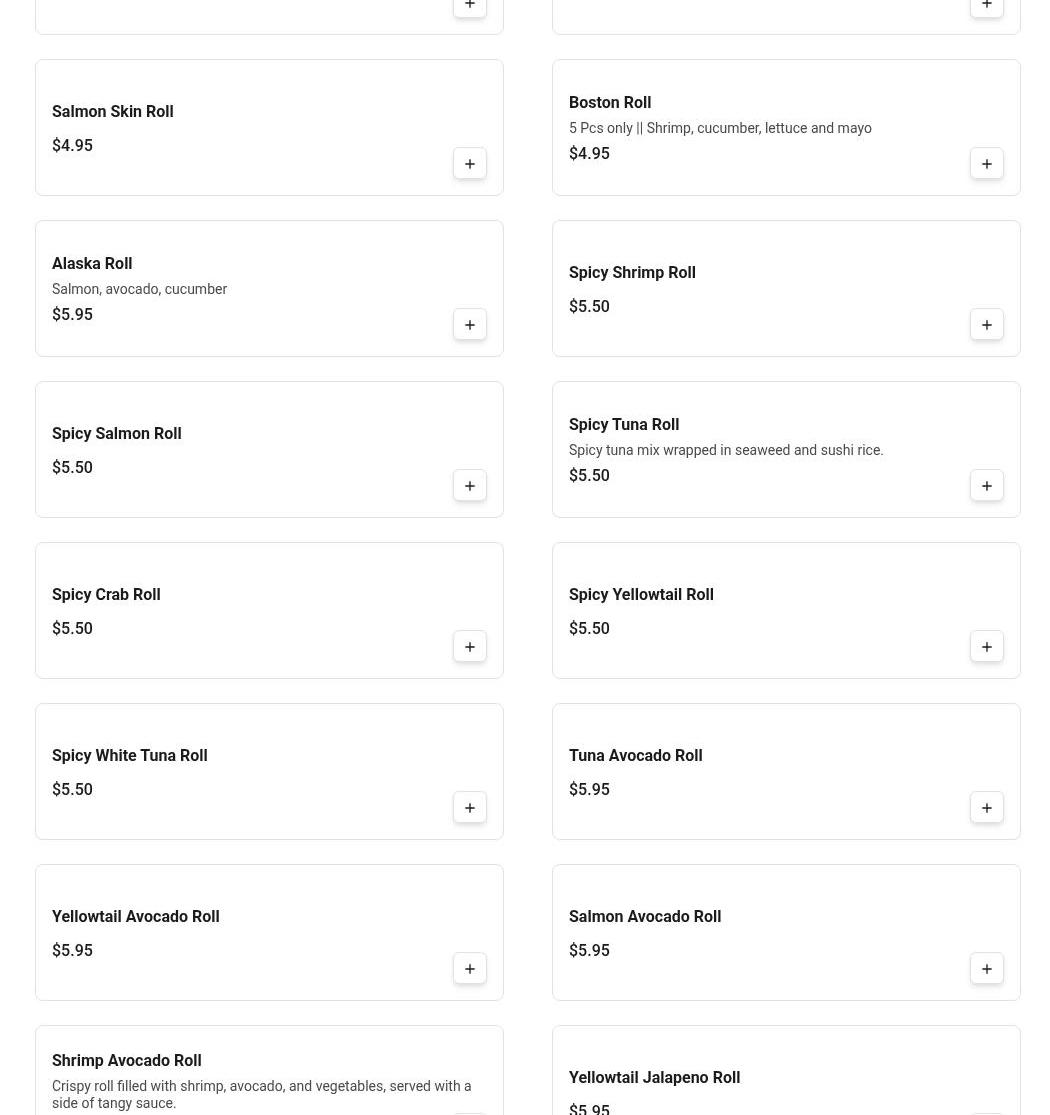Add Spicy Shrimp Roll to order
Screen dimensions: 1050x1115
pos(987,325)
